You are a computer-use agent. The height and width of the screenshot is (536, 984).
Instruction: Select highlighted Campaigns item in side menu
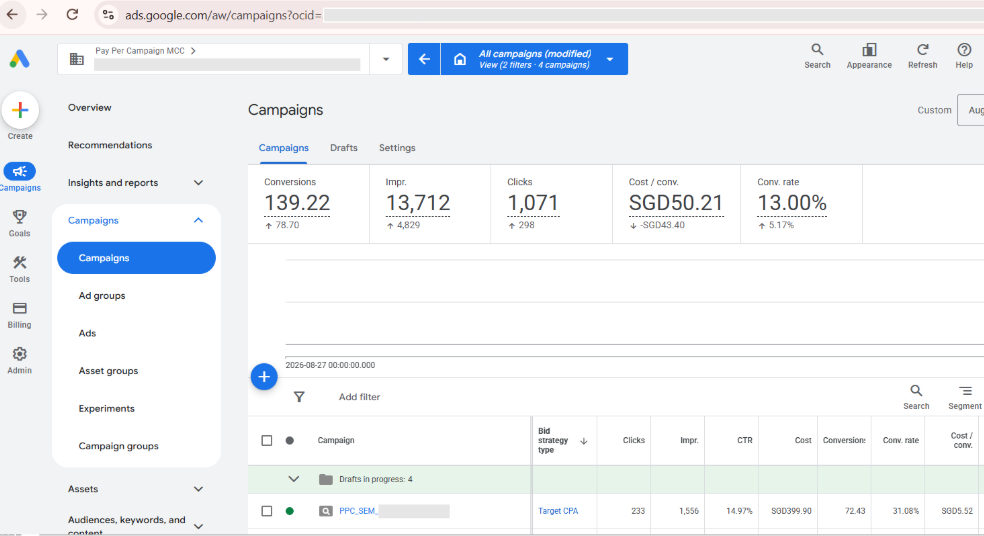136,258
